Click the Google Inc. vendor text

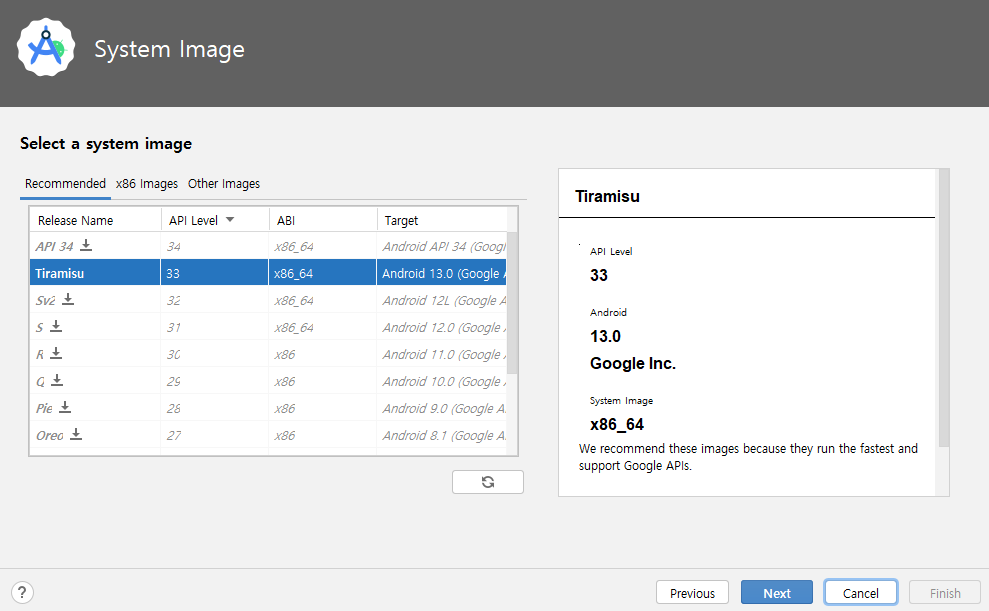(x=633, y=363)
